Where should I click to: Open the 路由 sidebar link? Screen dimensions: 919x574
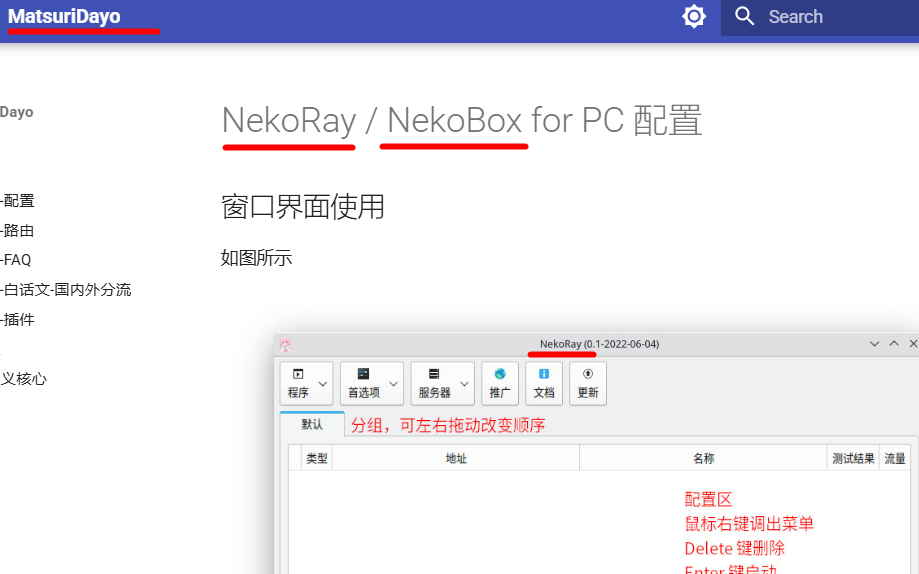(x=19, y=230)
